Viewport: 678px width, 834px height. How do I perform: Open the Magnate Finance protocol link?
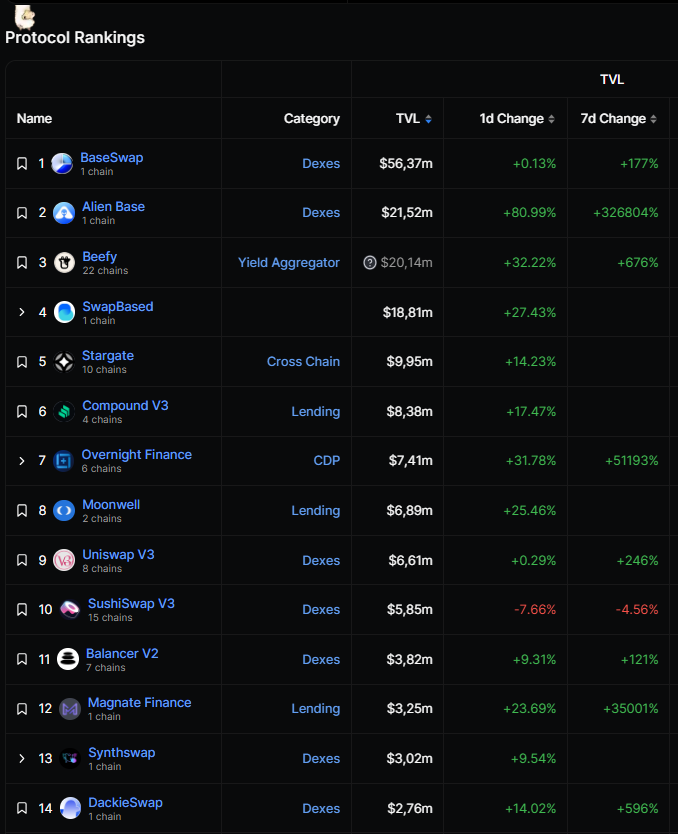coord(139,702)
